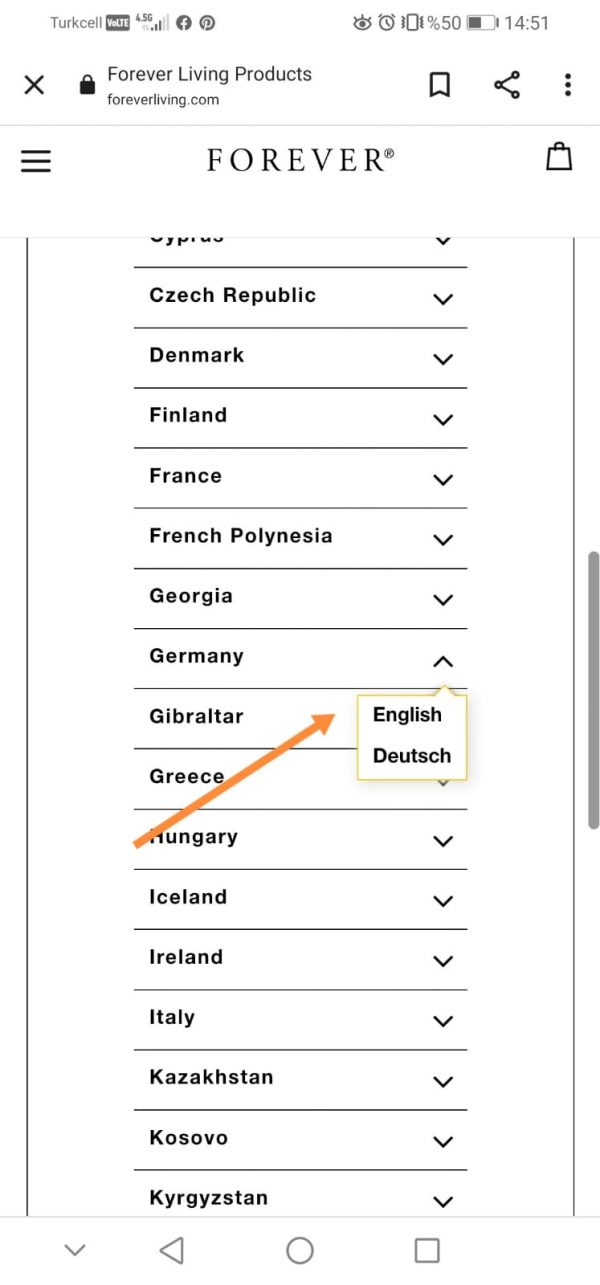
Task: Open the hamburger navigation menu
Action: coord(36,161)
